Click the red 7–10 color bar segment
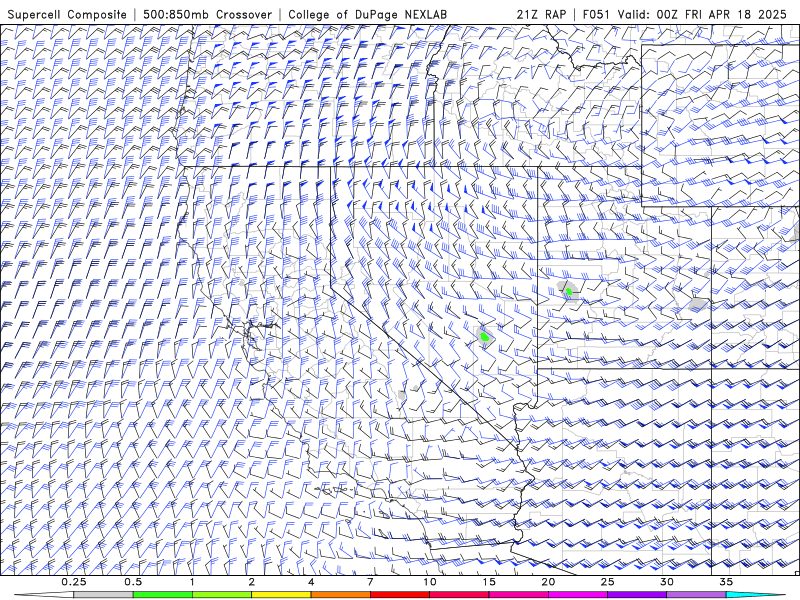800x600 pixels. 400,595
